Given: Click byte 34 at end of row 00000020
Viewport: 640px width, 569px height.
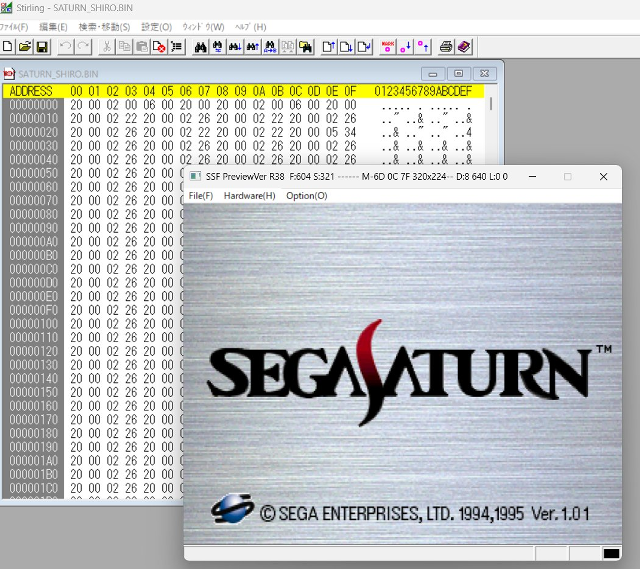Looking at the screenshot, I should (350, 132).
